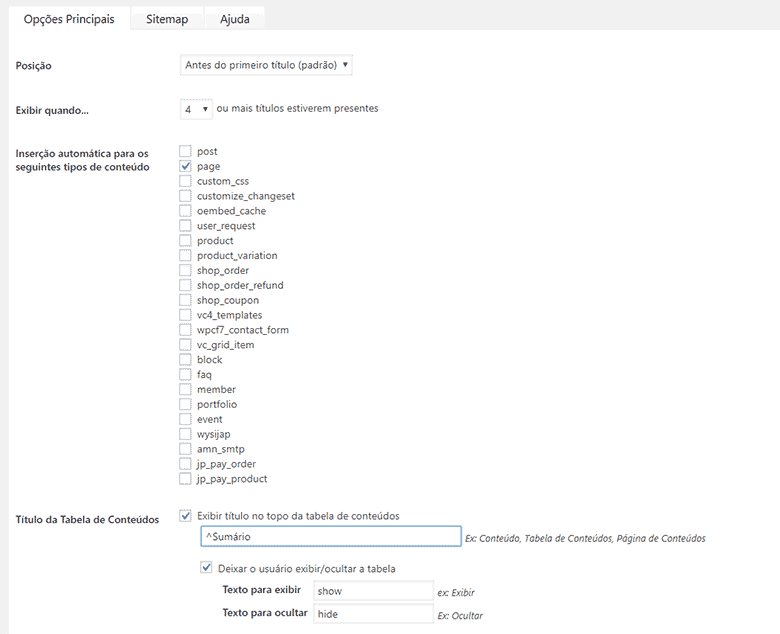Open the Ajuda tab
The height and width of the screenshot is (634, 780).
click(235, 19)
